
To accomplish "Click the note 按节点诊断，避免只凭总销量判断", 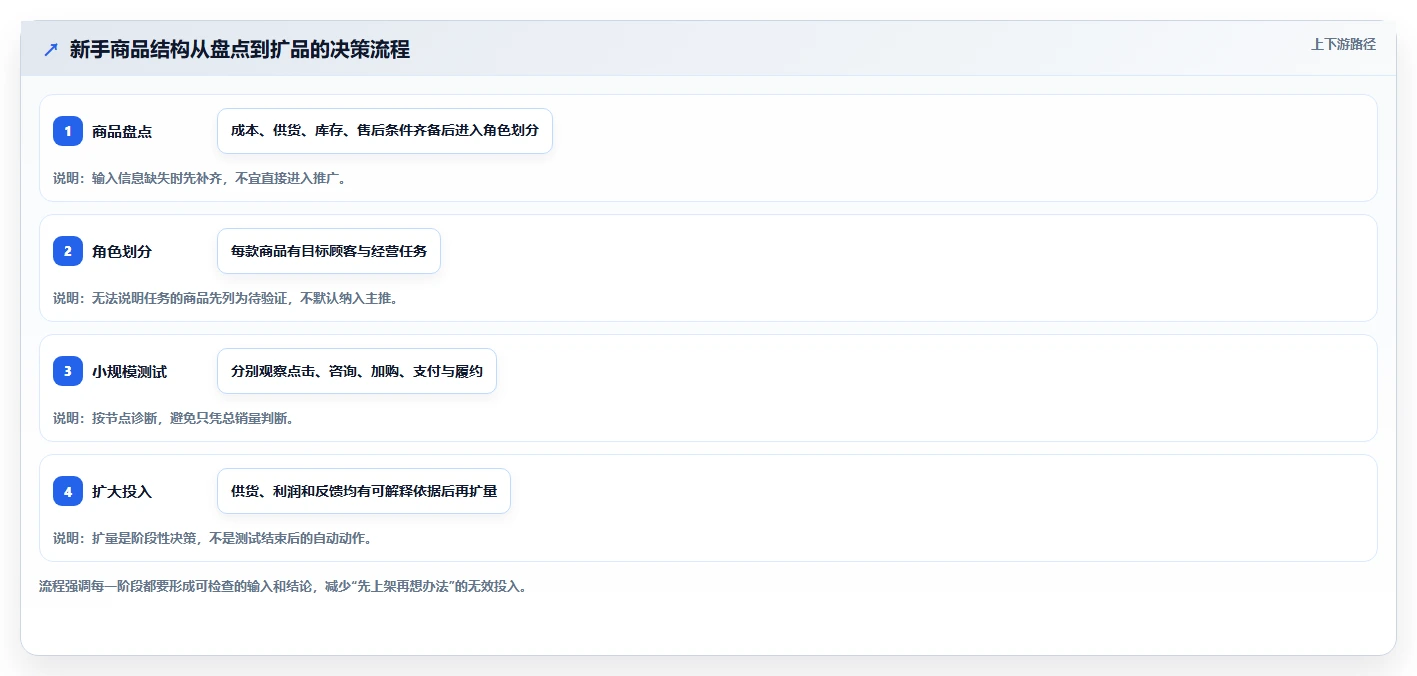I will [173, 418].
